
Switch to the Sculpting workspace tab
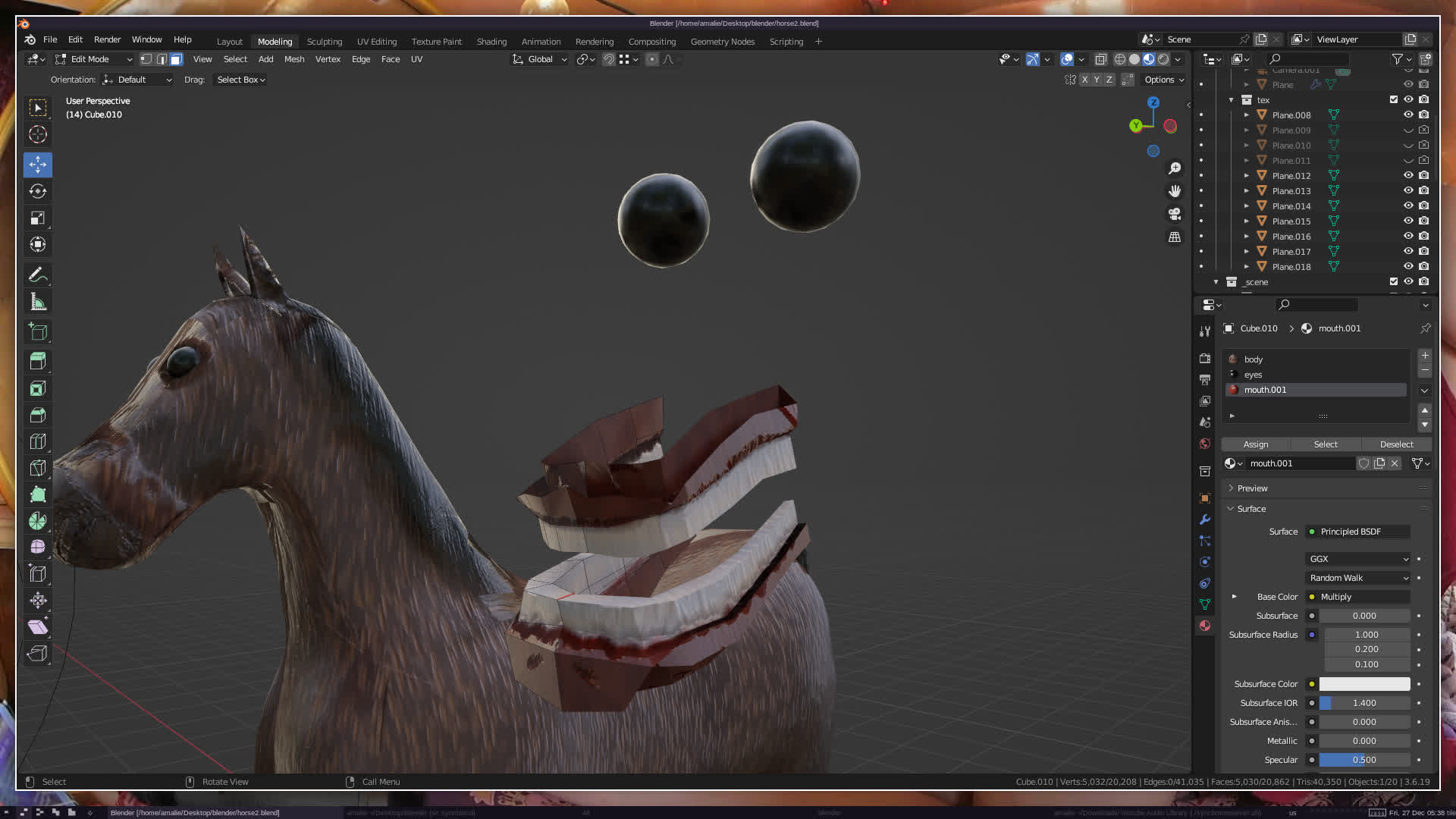(x=324, y=42)
